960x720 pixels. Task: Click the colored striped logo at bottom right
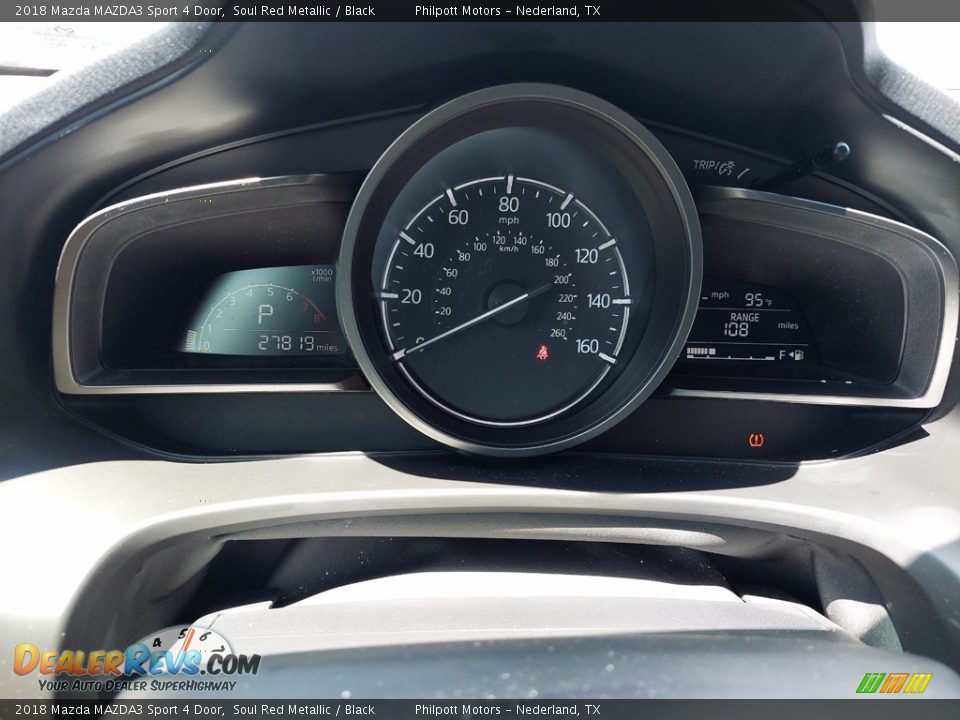(x=894, y=683)
